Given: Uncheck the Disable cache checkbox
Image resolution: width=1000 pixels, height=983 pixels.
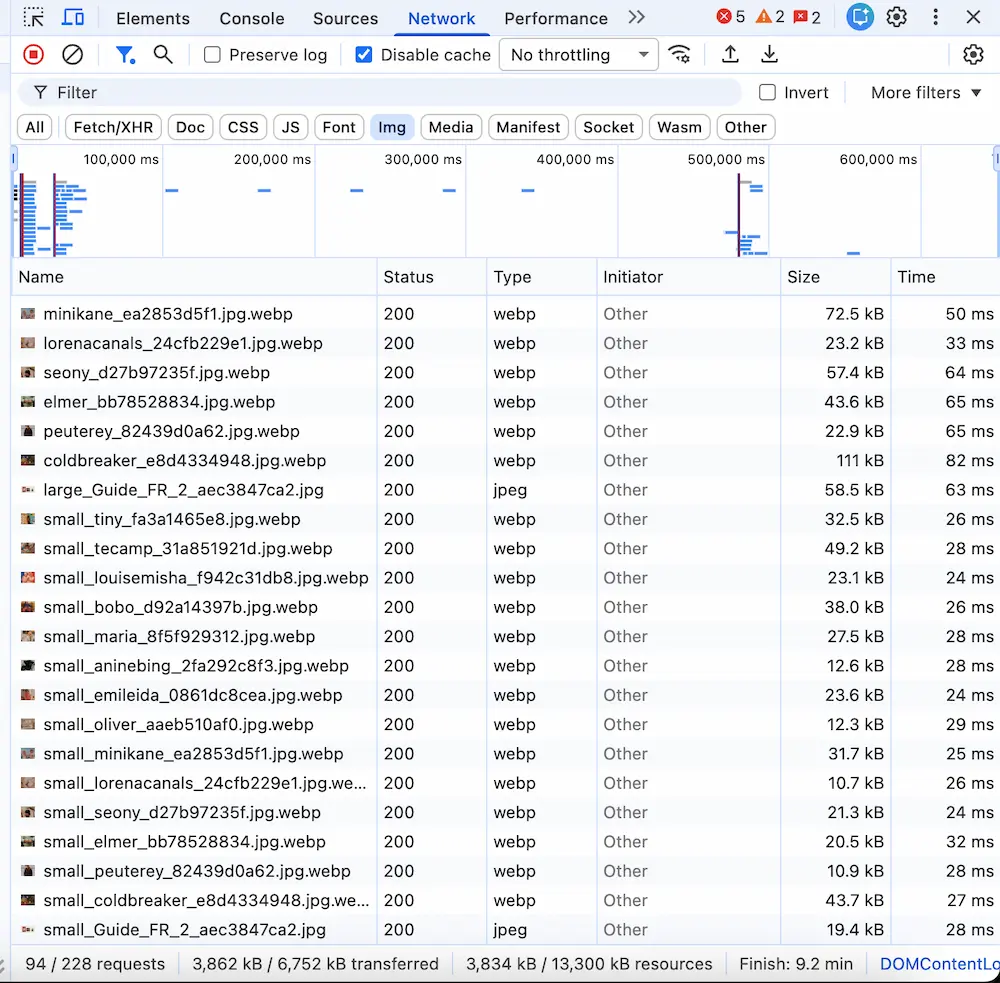Looking at the screenshot, I should pyautogui.click(x=364, y=55).
